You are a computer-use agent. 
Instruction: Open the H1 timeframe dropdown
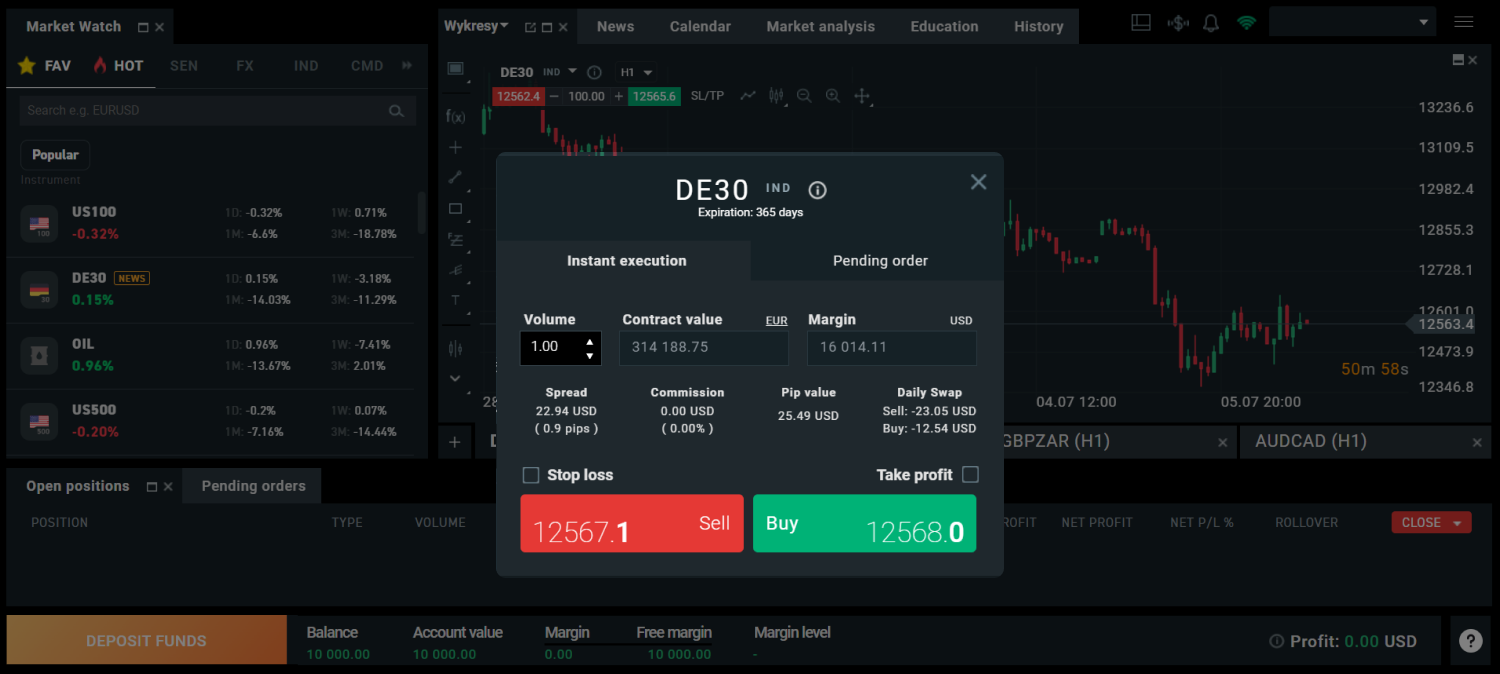point(635,72)
